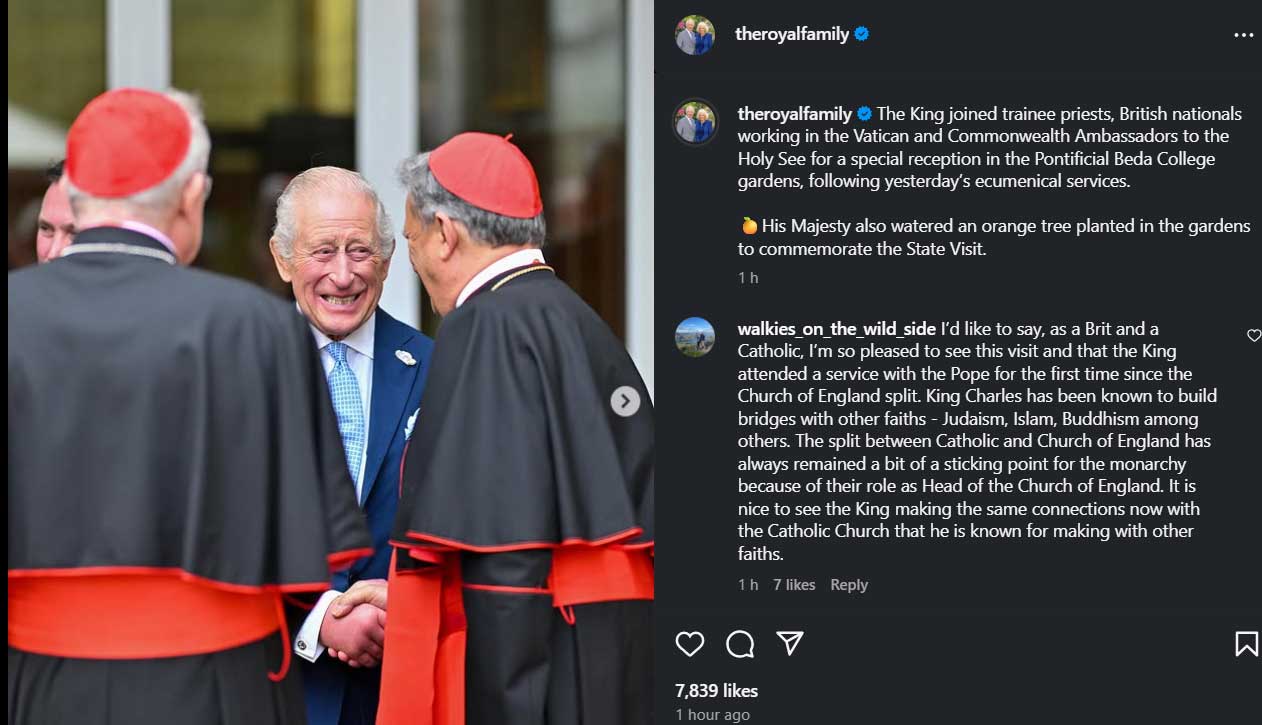Like walkies_on_the_wild_side's comment heart
The height and width of the screenshot is (725, 1262).
click(1254, 336)
